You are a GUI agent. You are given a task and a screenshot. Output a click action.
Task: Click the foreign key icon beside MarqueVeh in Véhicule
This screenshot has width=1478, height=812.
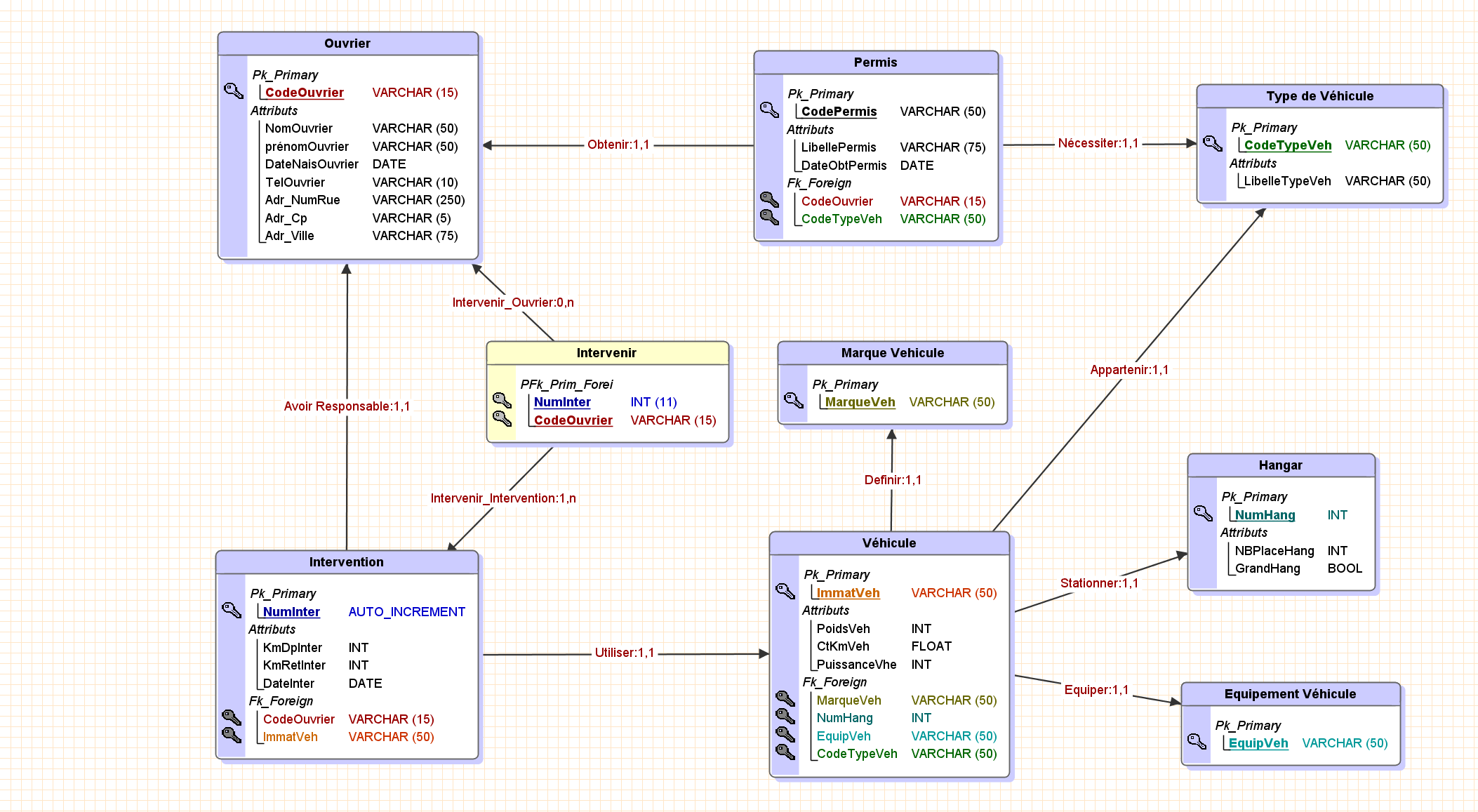click(x=785, y=698)
